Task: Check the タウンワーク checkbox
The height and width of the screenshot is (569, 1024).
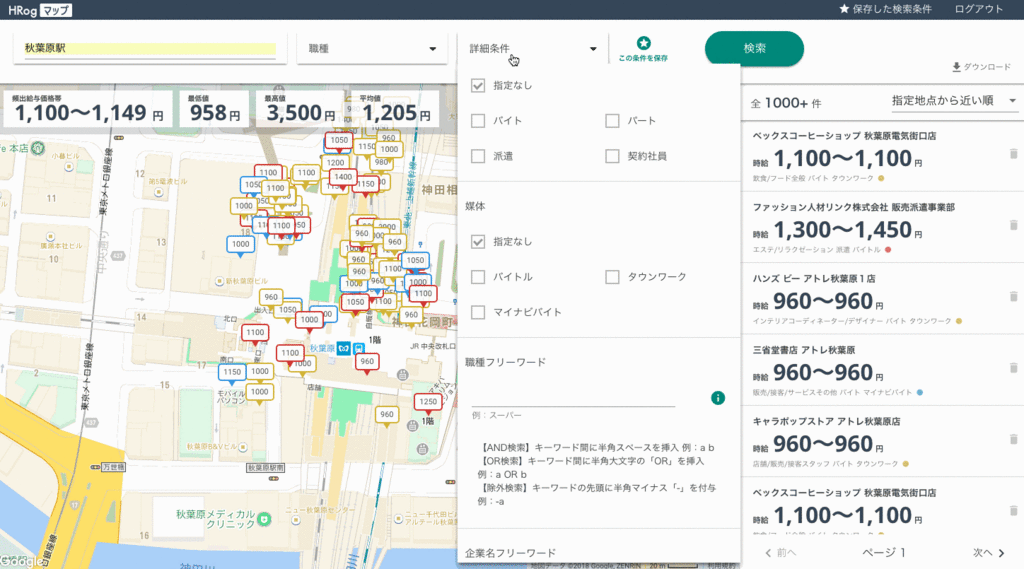Action: [x=612, y=277]
